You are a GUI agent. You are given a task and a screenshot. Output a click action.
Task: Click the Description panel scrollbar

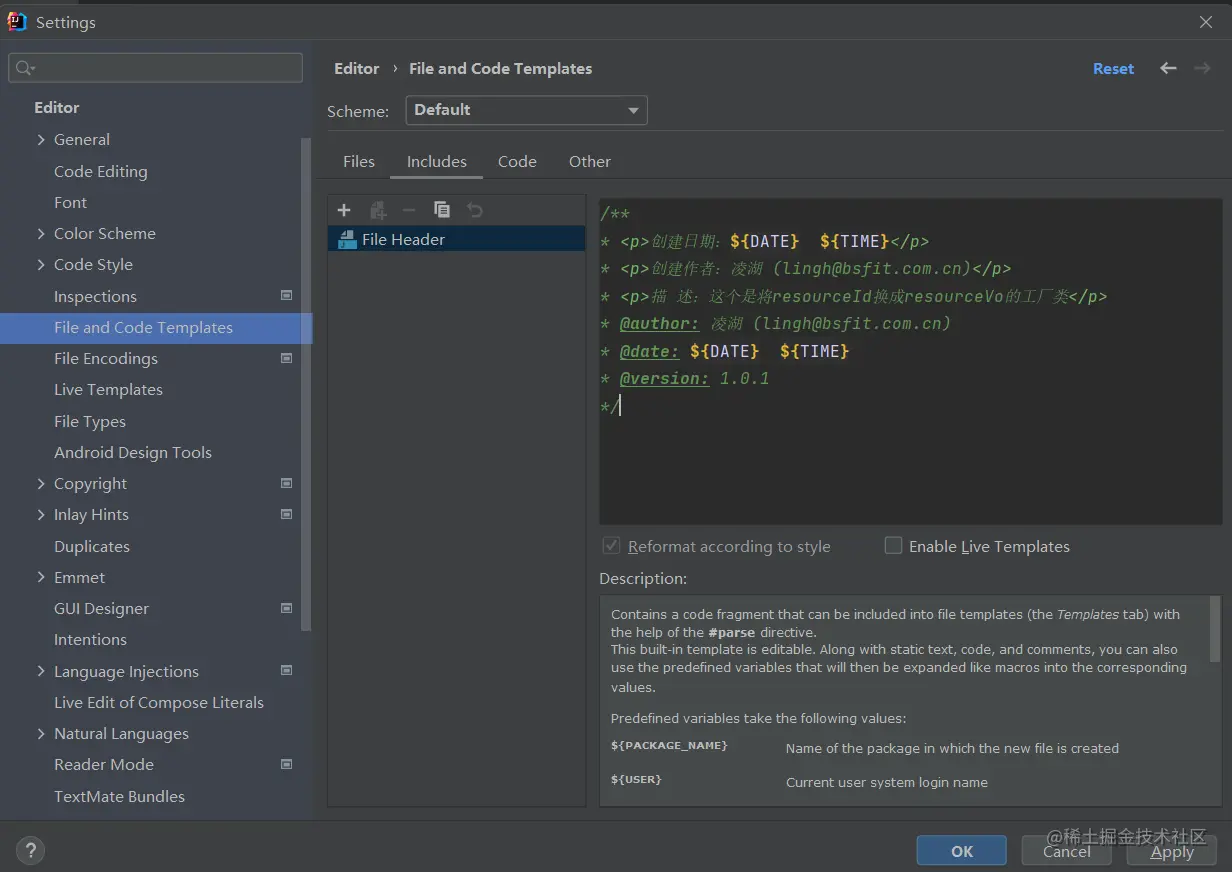1215,630
